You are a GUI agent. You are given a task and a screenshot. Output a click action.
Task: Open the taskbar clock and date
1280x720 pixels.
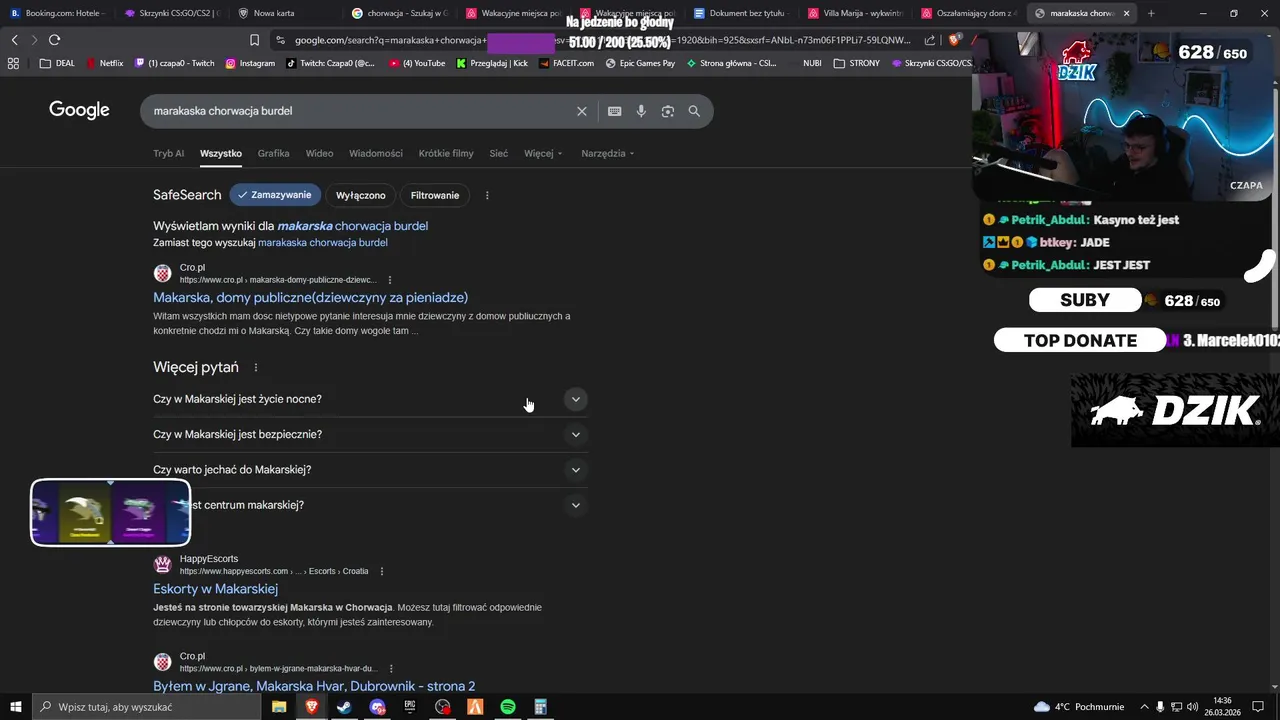[x=1222, y=707]
